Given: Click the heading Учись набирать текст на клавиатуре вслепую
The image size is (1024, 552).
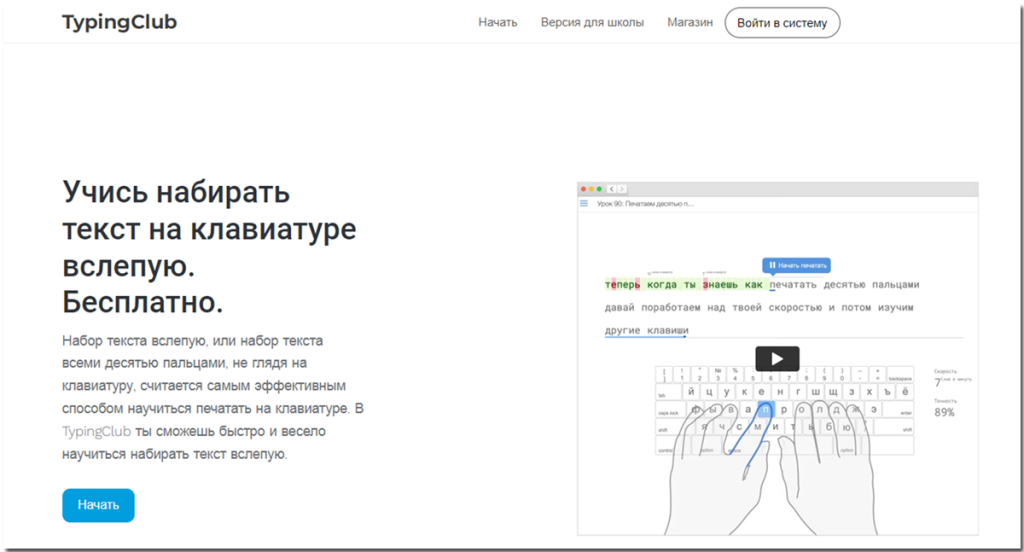Looking at the screenshot, I should [x=209, y=247].
